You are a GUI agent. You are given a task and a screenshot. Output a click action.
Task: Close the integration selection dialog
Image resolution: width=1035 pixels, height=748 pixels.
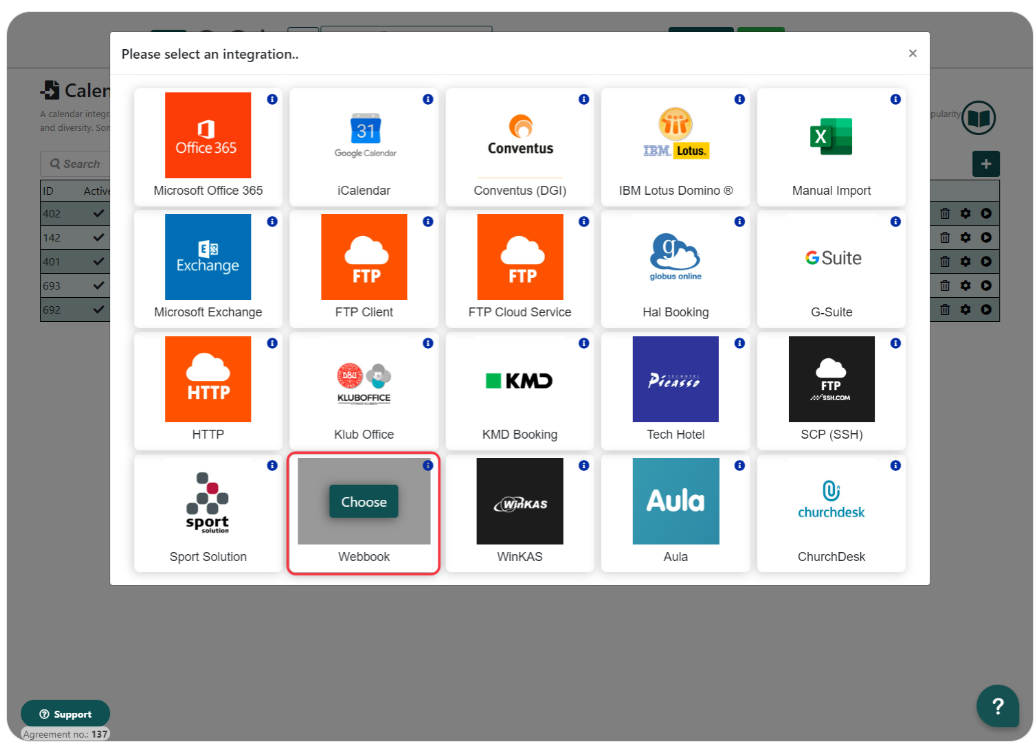pos(912,53)
